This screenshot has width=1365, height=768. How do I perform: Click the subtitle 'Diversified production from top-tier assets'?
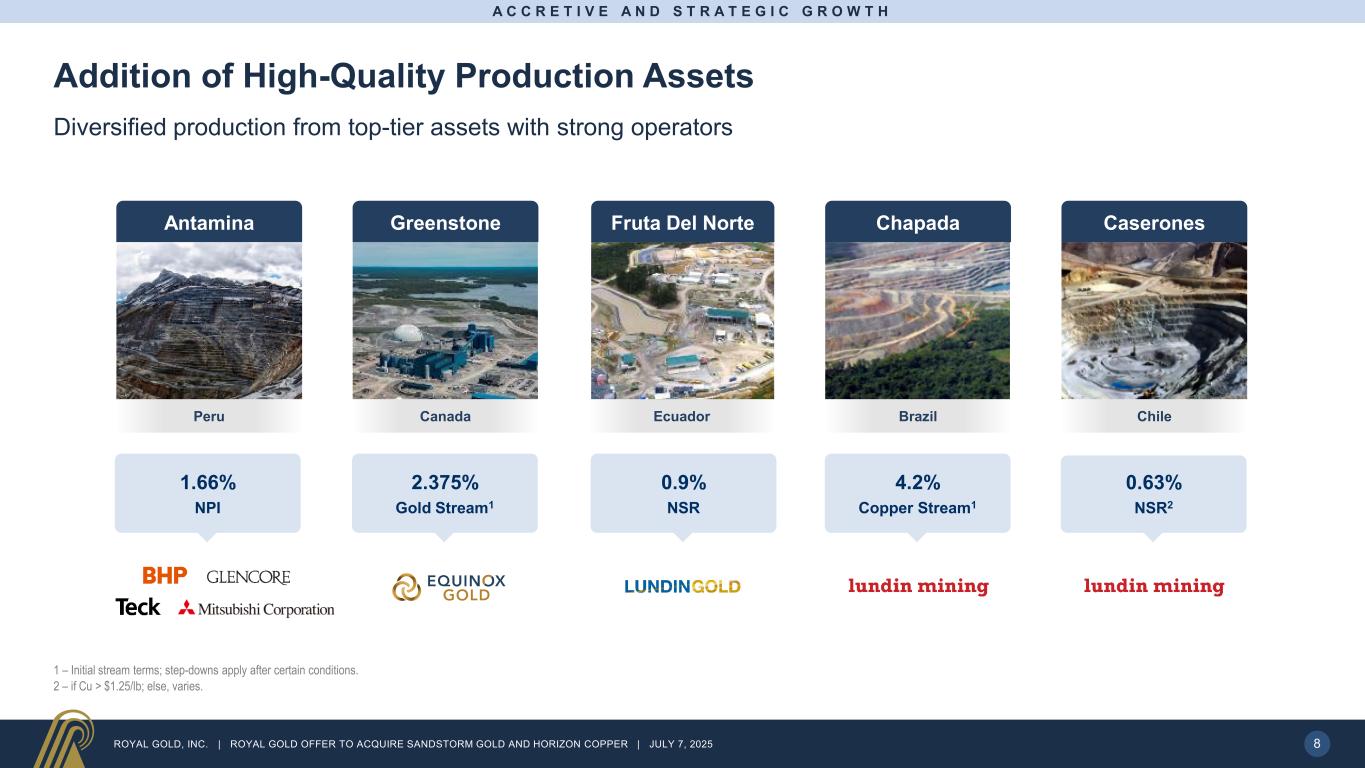pos(393,128)
